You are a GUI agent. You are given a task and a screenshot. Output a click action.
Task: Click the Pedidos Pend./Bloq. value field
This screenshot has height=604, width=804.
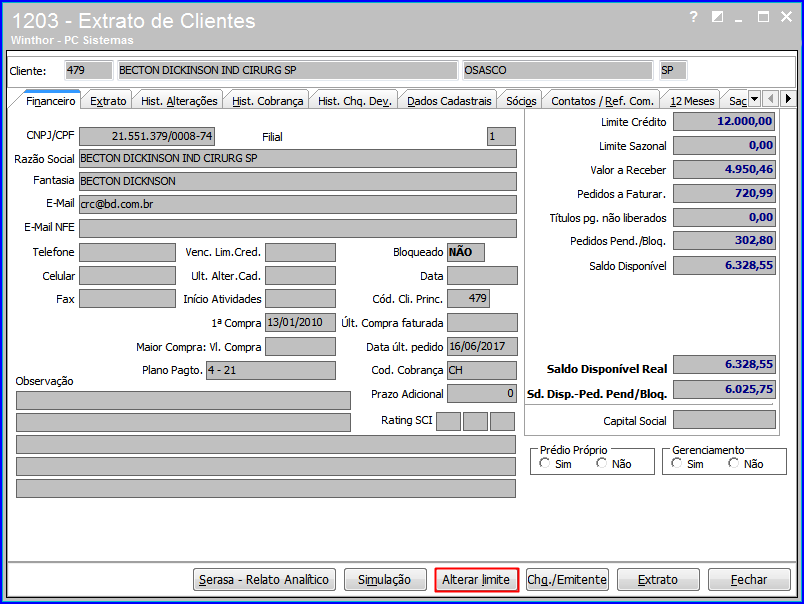pyautogui.click(x=724, y=240)
